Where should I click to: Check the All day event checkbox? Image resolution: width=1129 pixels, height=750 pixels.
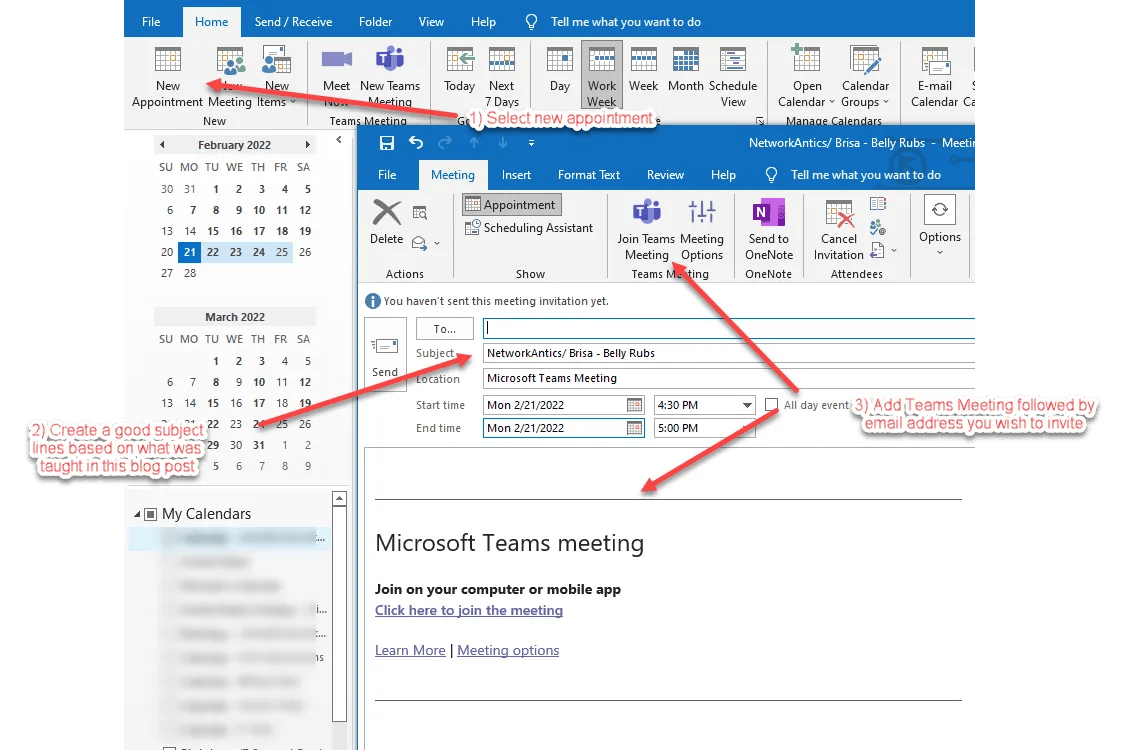[x=771, y=405]
